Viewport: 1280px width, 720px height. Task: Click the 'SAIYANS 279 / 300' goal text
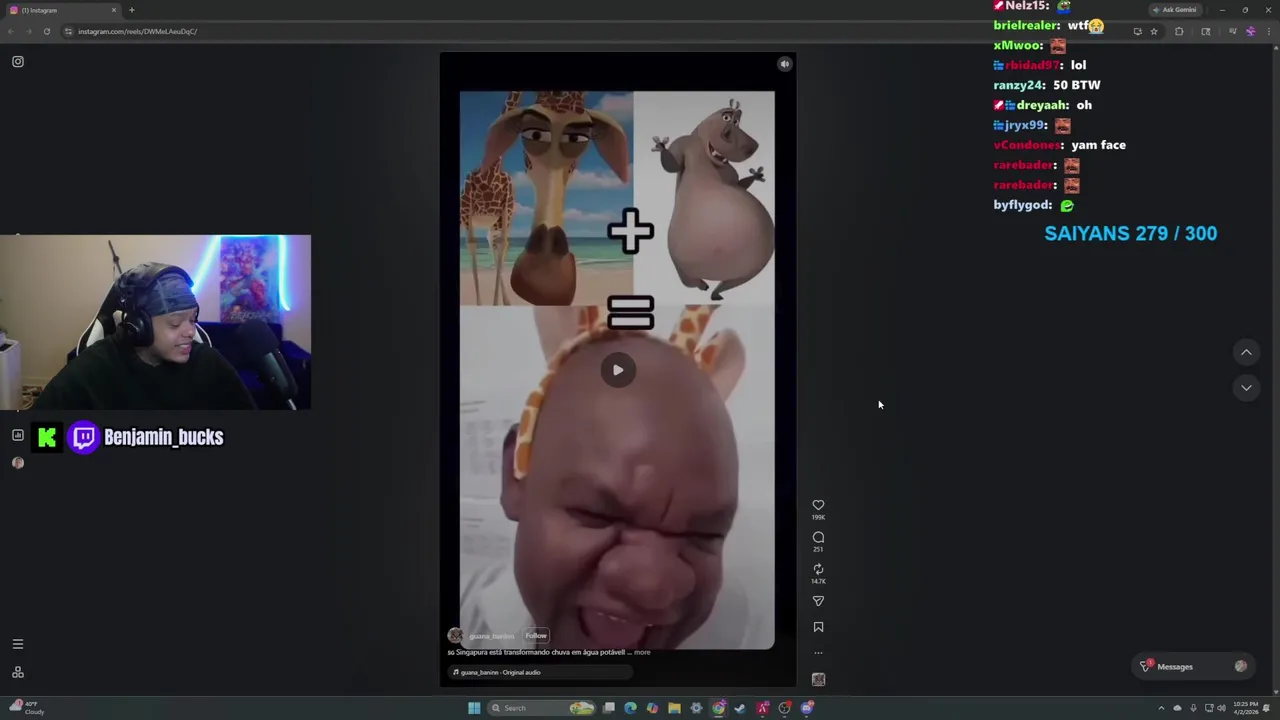[1131, 233]
